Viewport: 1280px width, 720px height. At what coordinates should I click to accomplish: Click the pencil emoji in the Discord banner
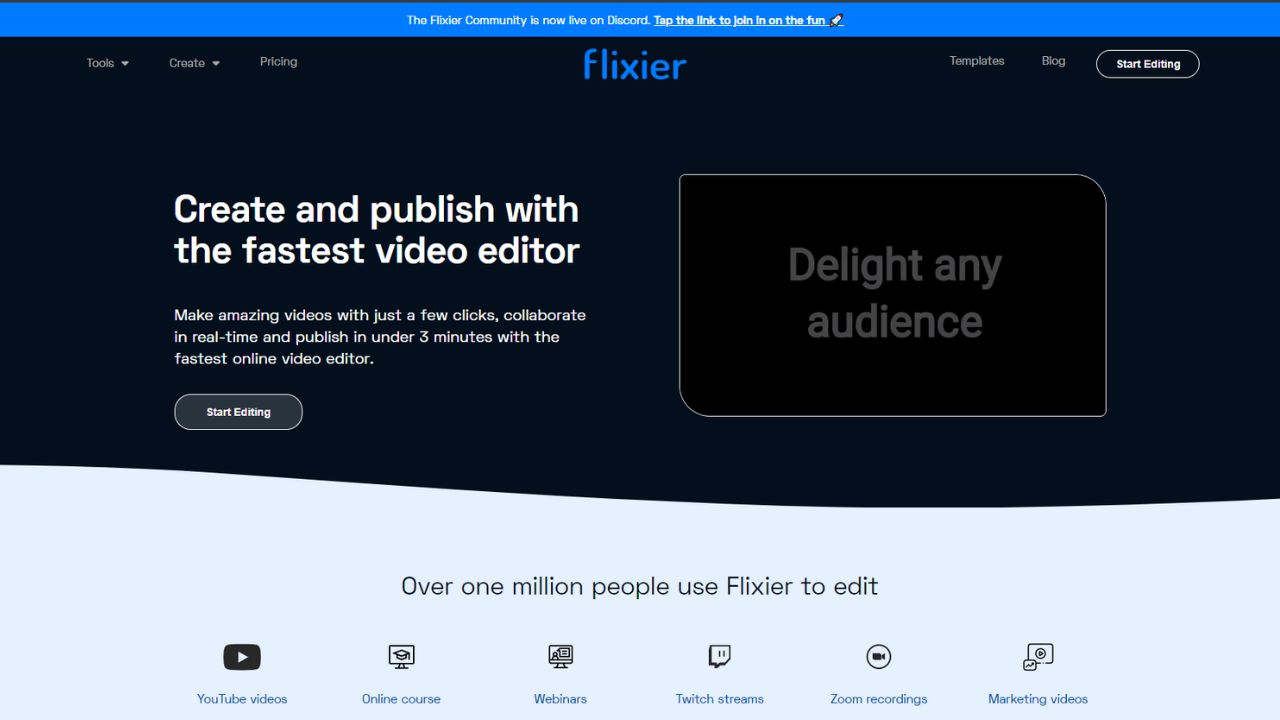pos(836,19)
